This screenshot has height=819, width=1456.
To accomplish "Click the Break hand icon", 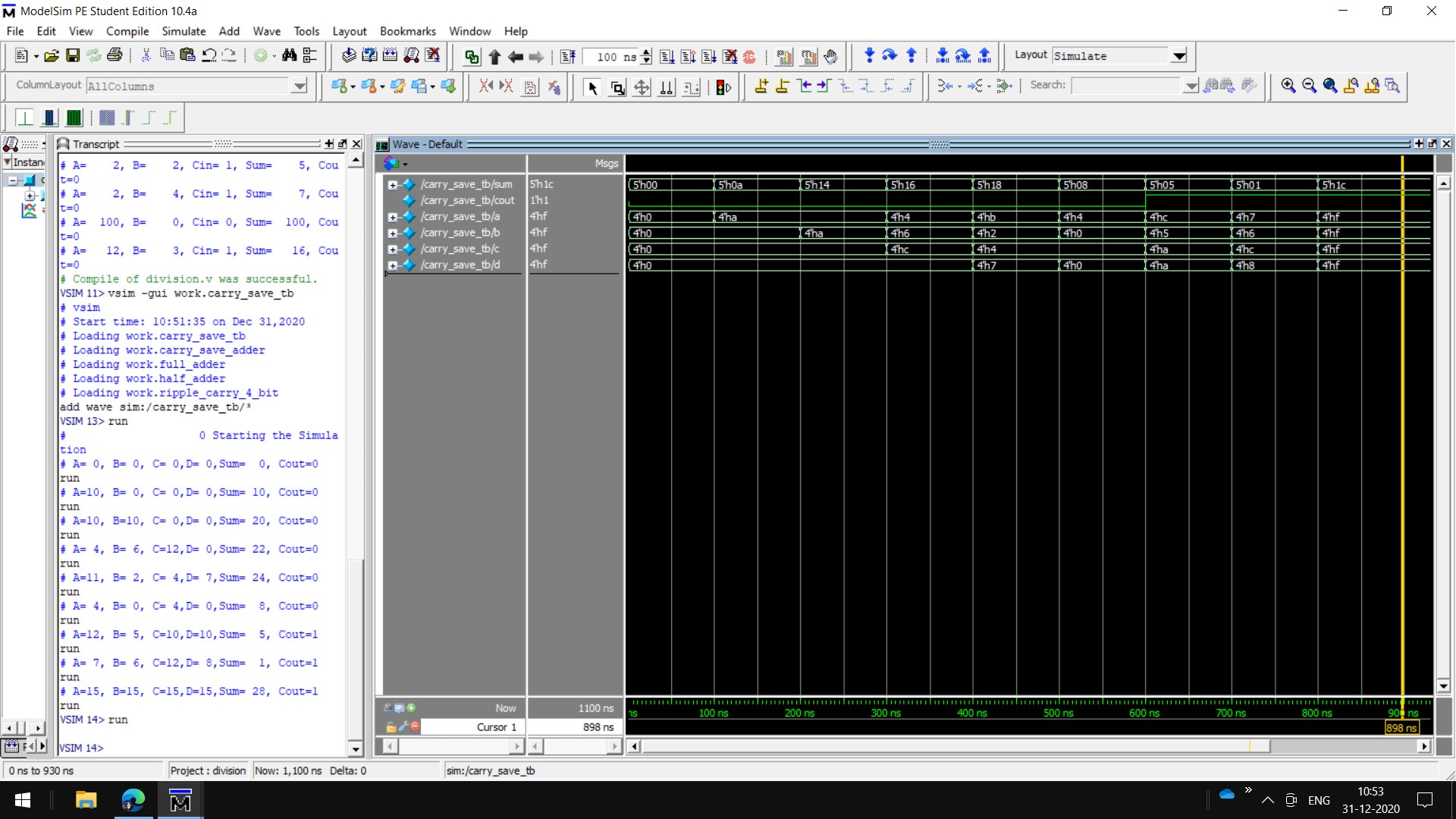I will pos(831,56).
